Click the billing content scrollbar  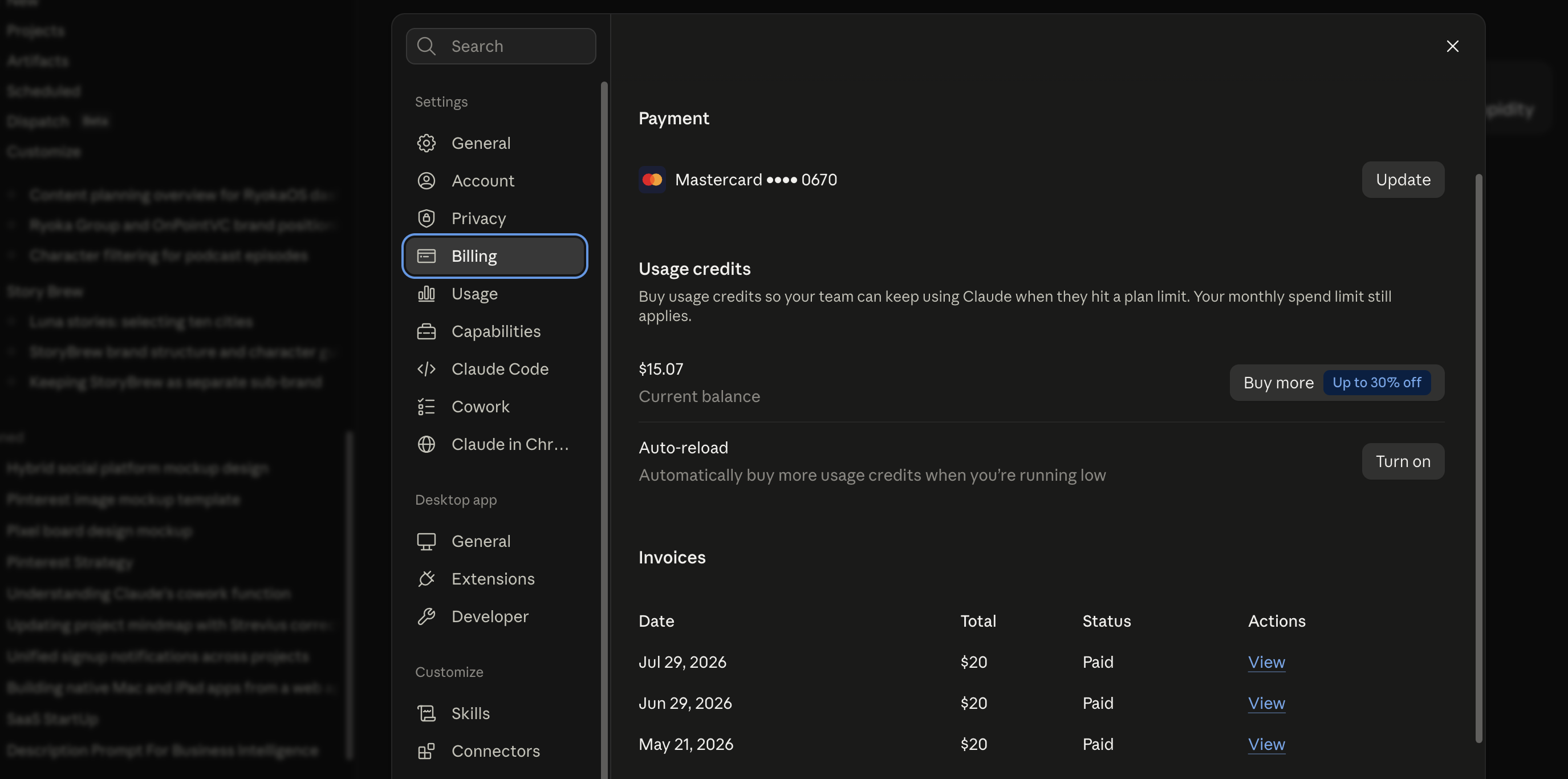[1478, 459]
